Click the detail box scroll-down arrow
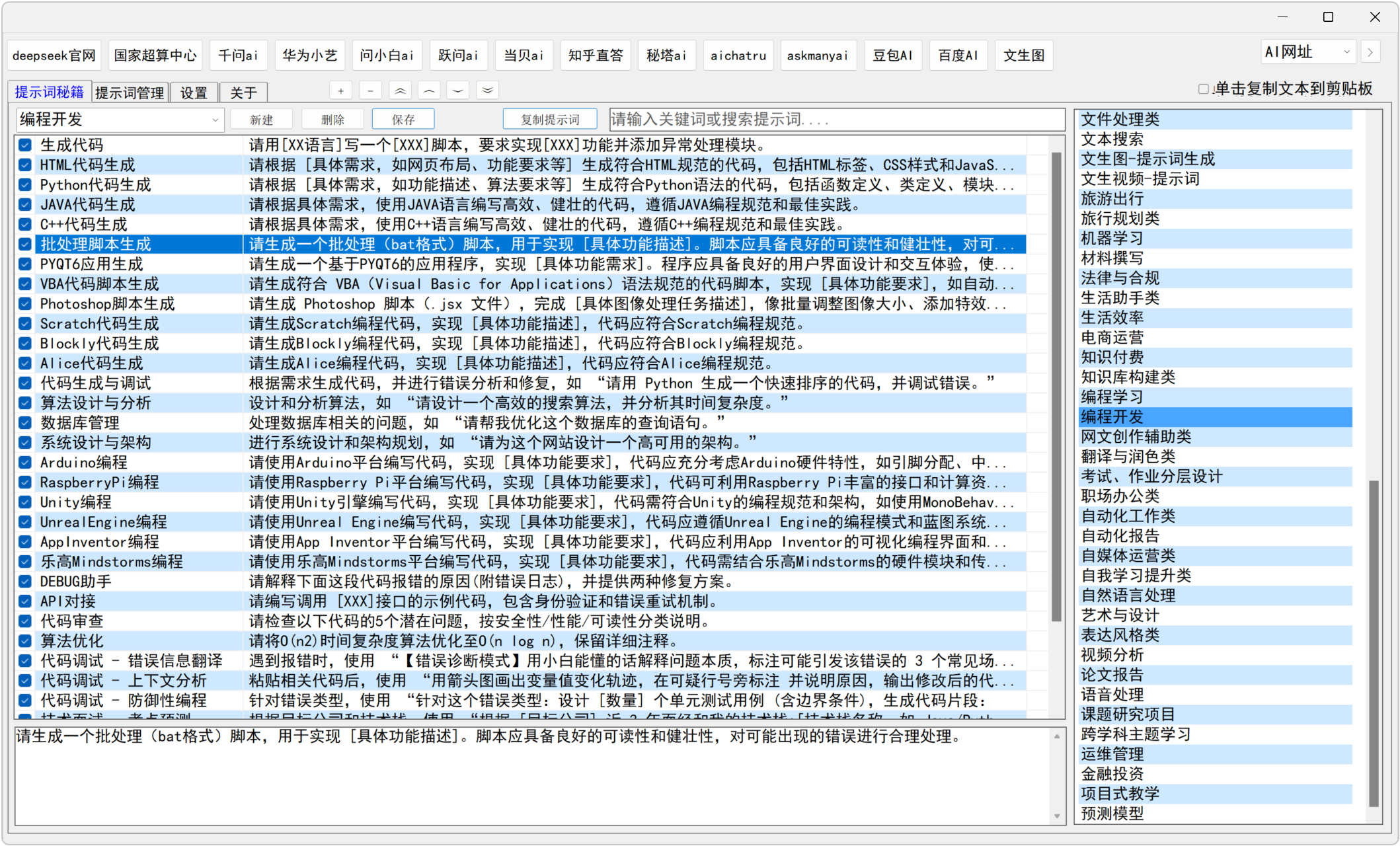Image resolution: width=1400 pixels, height=846 pixels. [x=1057, y=817]
